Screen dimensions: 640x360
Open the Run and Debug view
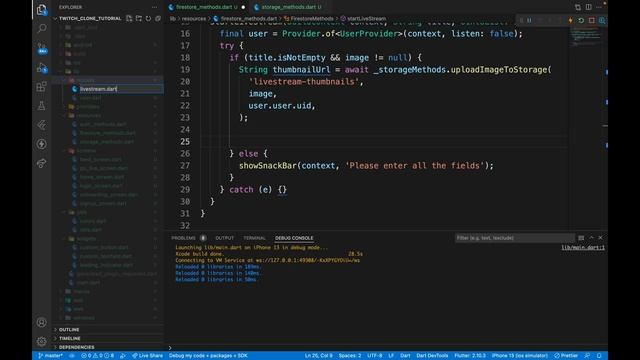click(42, 68)
